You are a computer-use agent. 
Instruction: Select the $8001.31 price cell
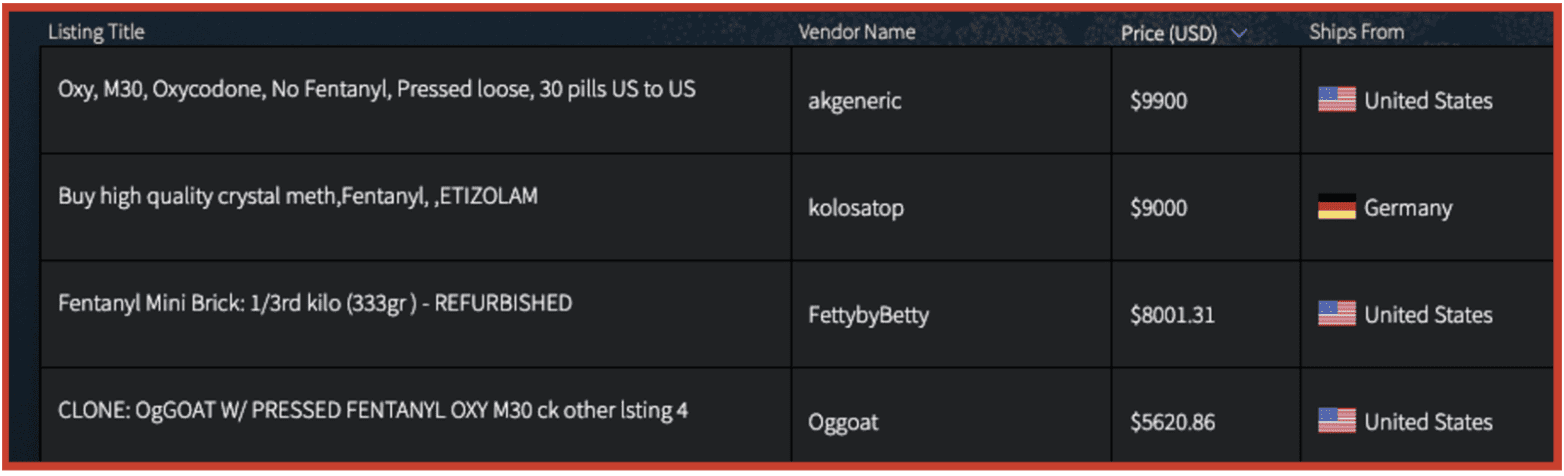[1172, 315]
